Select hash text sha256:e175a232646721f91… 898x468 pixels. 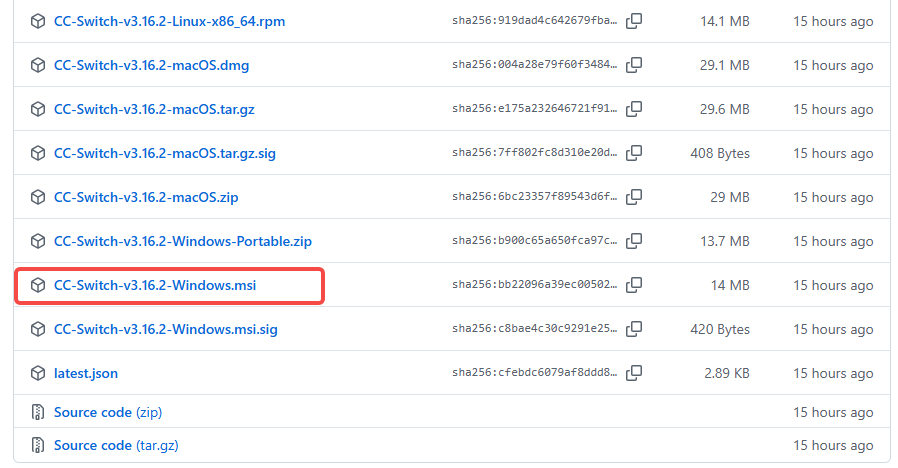click(534, 108)
